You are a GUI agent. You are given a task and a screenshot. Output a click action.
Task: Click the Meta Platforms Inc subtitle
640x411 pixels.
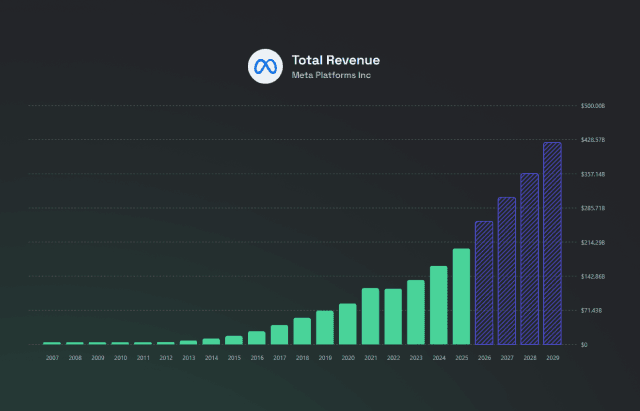coord(331,75)
